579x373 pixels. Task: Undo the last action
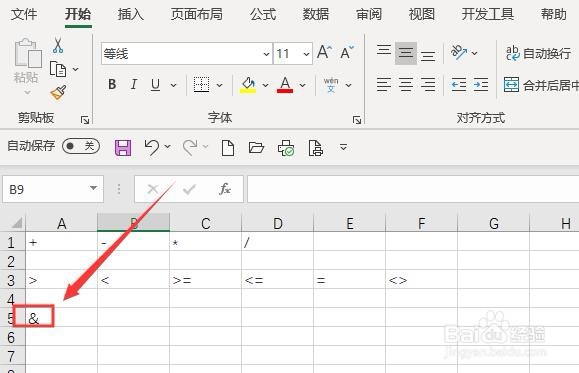click(151, 147)
